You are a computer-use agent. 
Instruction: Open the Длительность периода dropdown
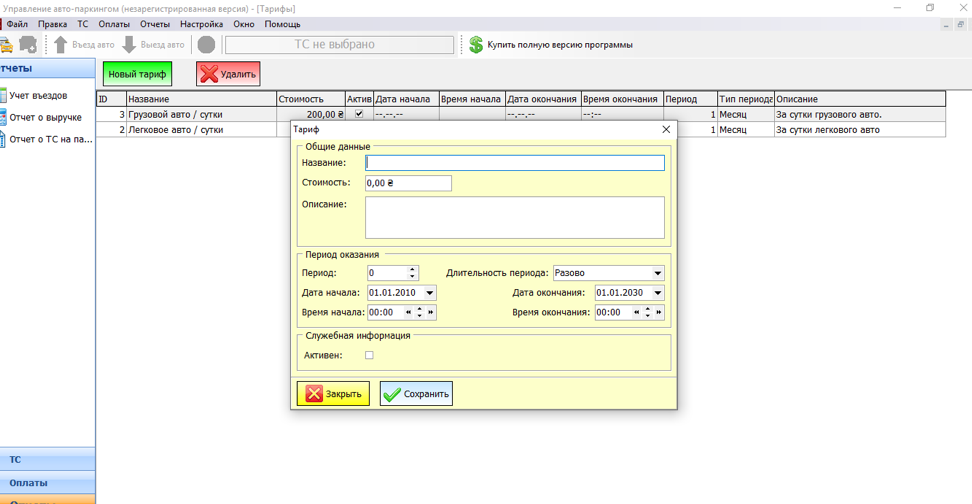658,273
